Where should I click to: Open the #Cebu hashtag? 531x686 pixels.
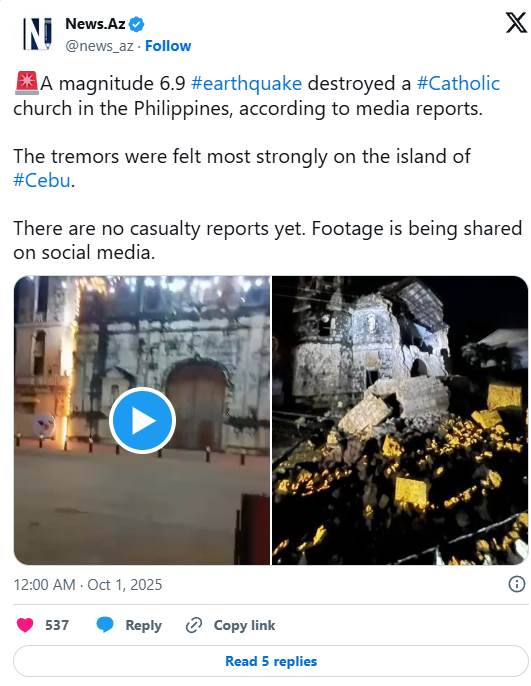coord(42,180)
